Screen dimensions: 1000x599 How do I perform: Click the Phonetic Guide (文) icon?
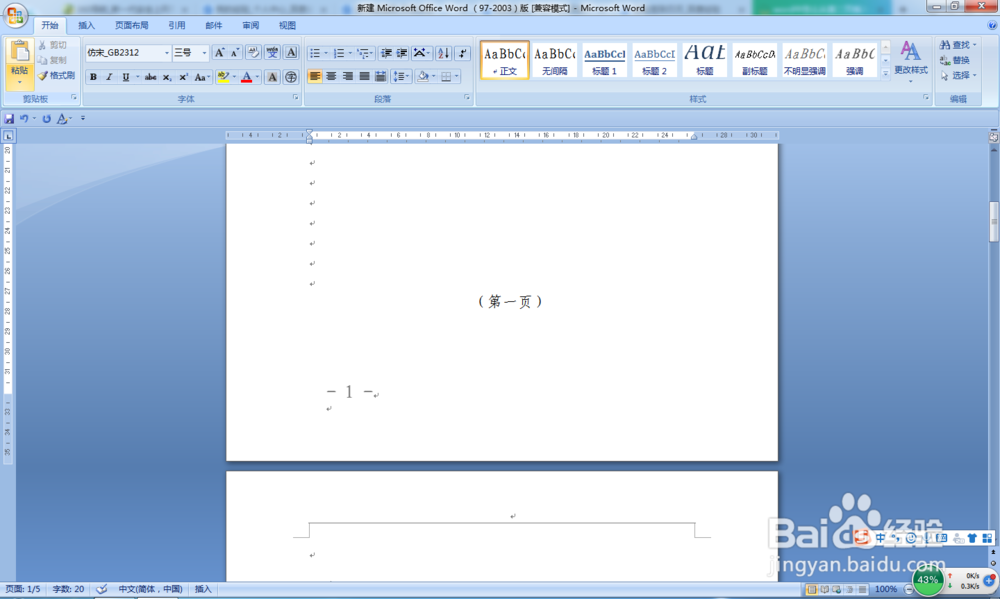coord(272,53)
